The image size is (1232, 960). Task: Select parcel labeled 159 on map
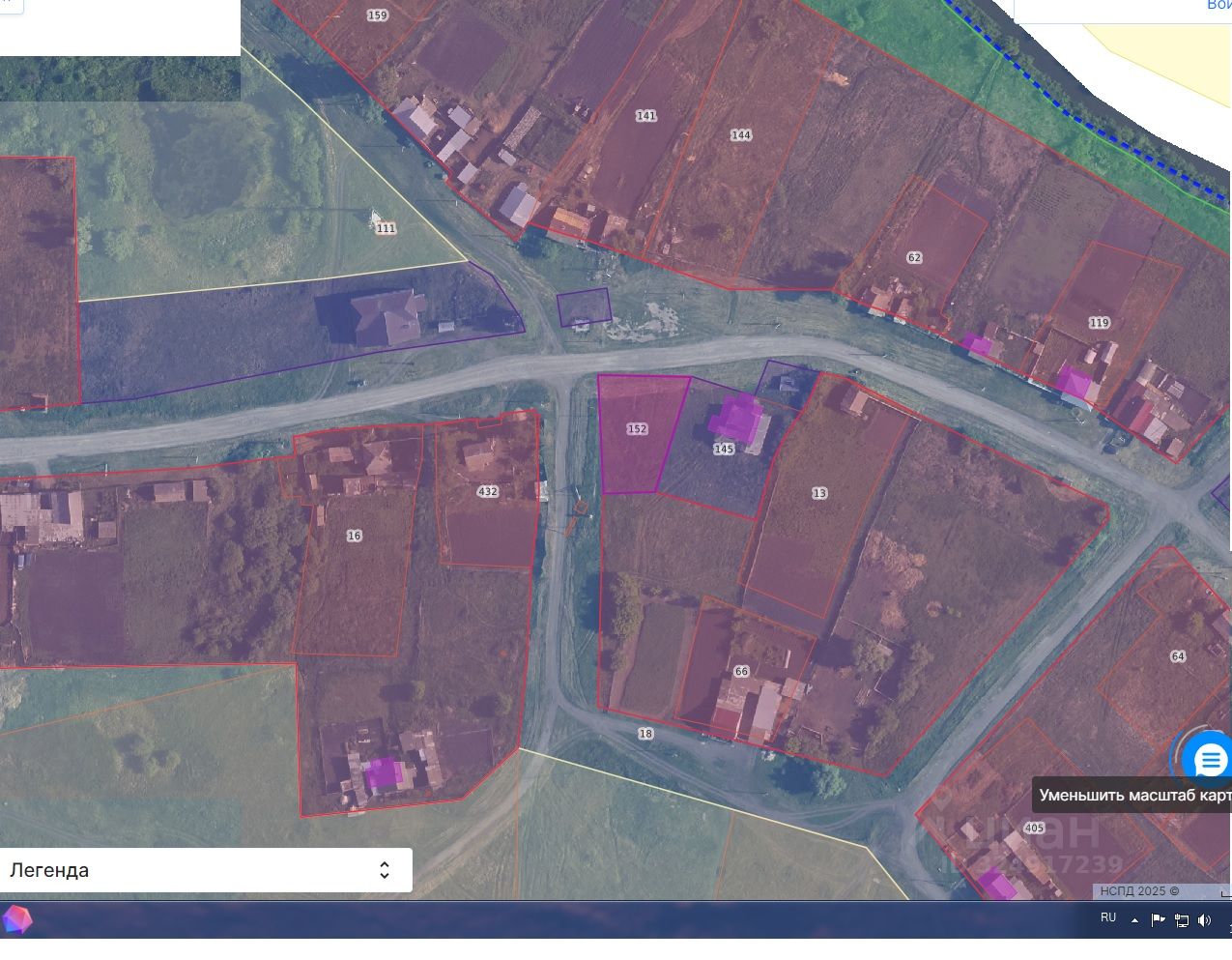pos(377,15)
